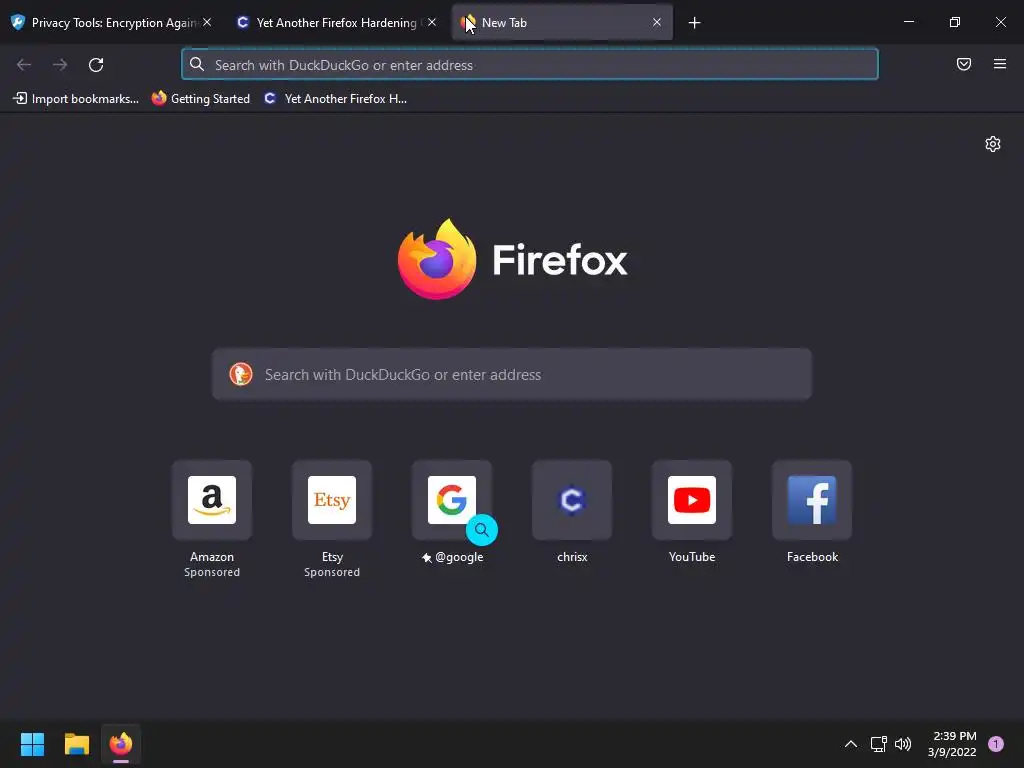Reload the current page
Viewport: 1024px width, 768px height.
tap(96, 65)
